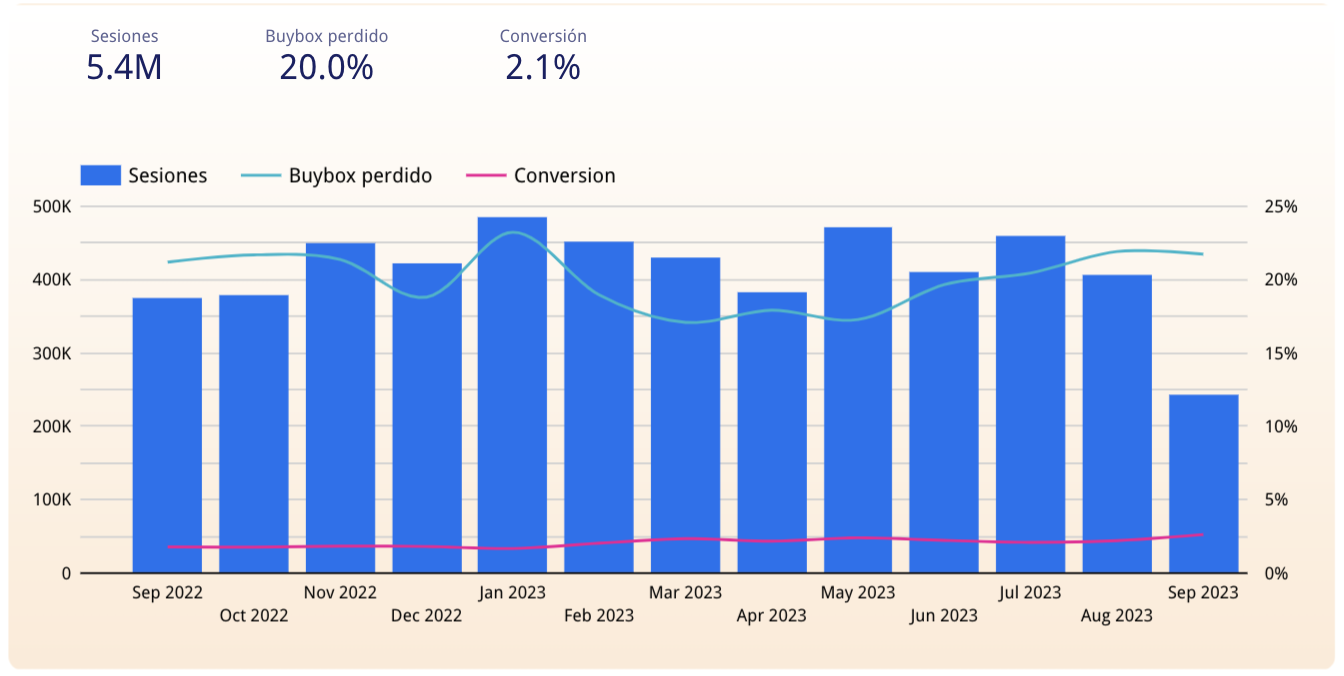The height and width of the screenshot is (676, 1344).
Task: Click the blue Sesiones legend swatch
Action: point(101,176)
